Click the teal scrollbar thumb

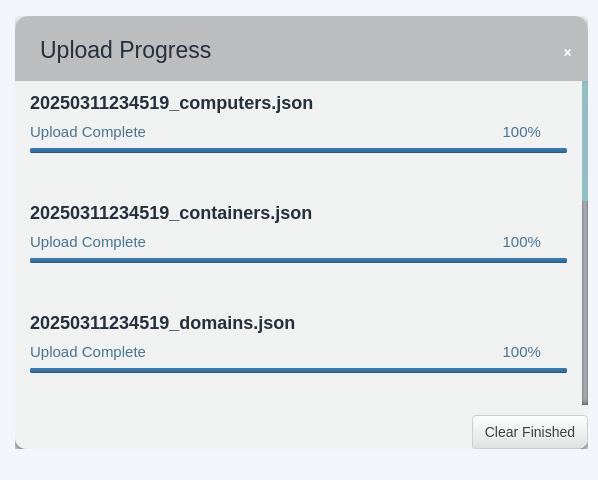click(x=585, y=141)
